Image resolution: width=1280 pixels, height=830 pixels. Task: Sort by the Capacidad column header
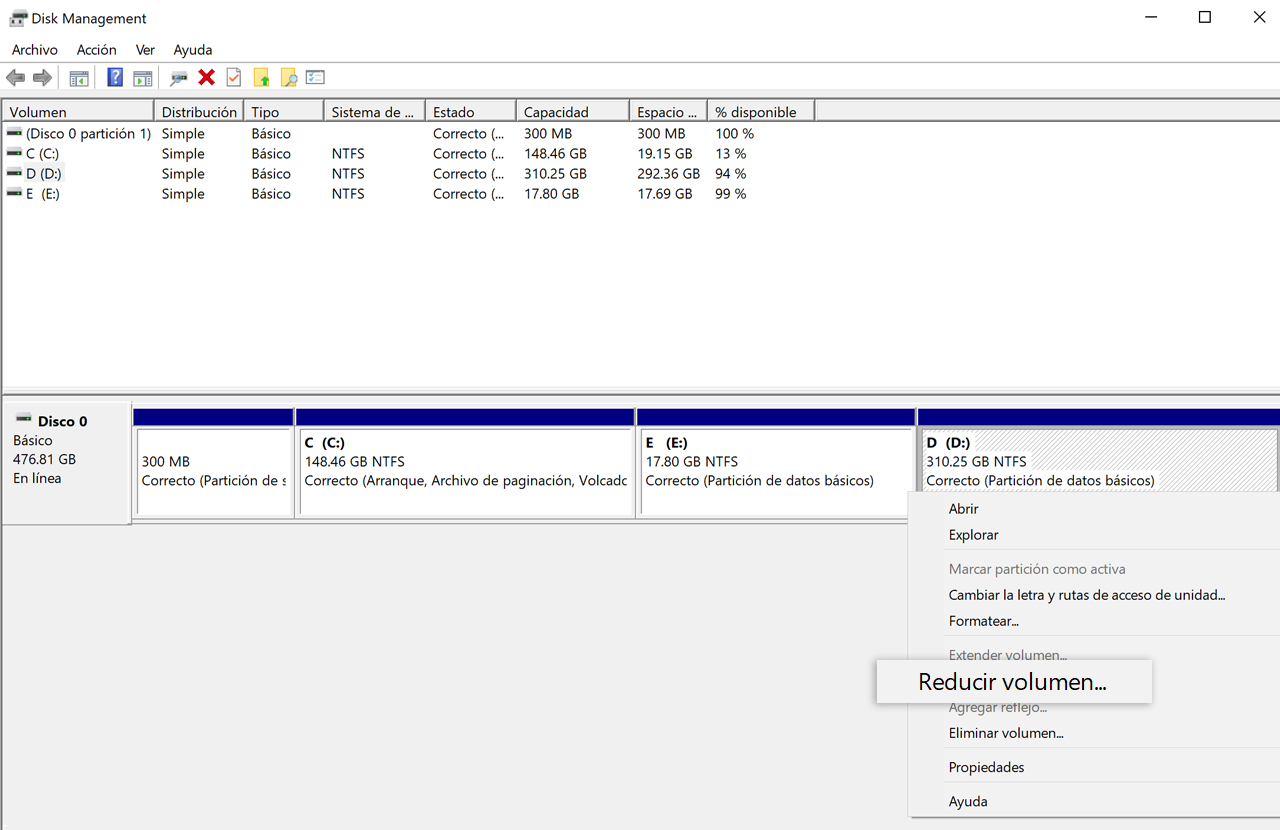pyautogui.click(x=573, y=112)
